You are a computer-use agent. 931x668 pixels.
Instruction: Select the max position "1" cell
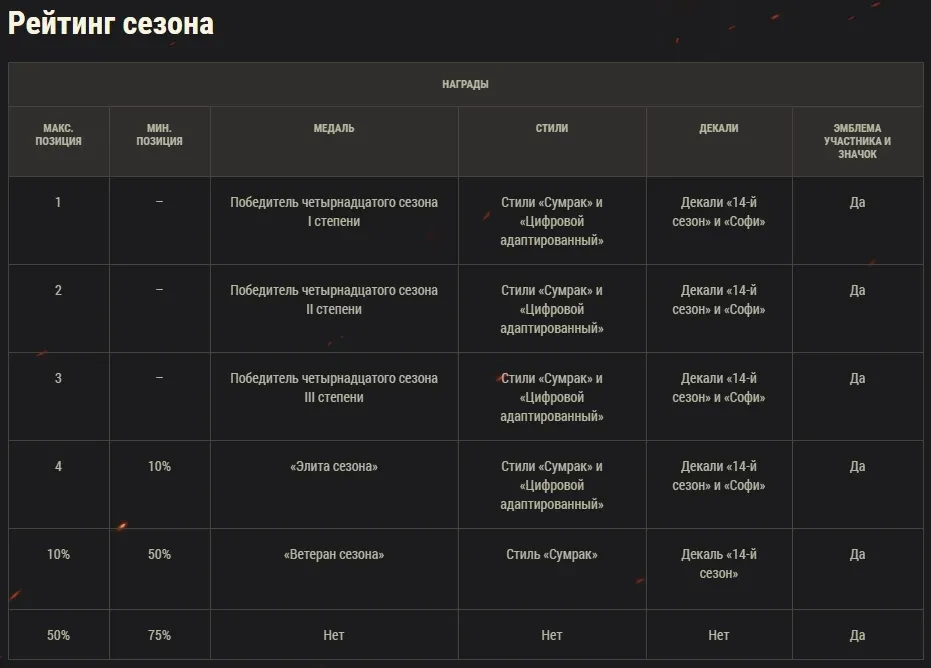(58, 203)
